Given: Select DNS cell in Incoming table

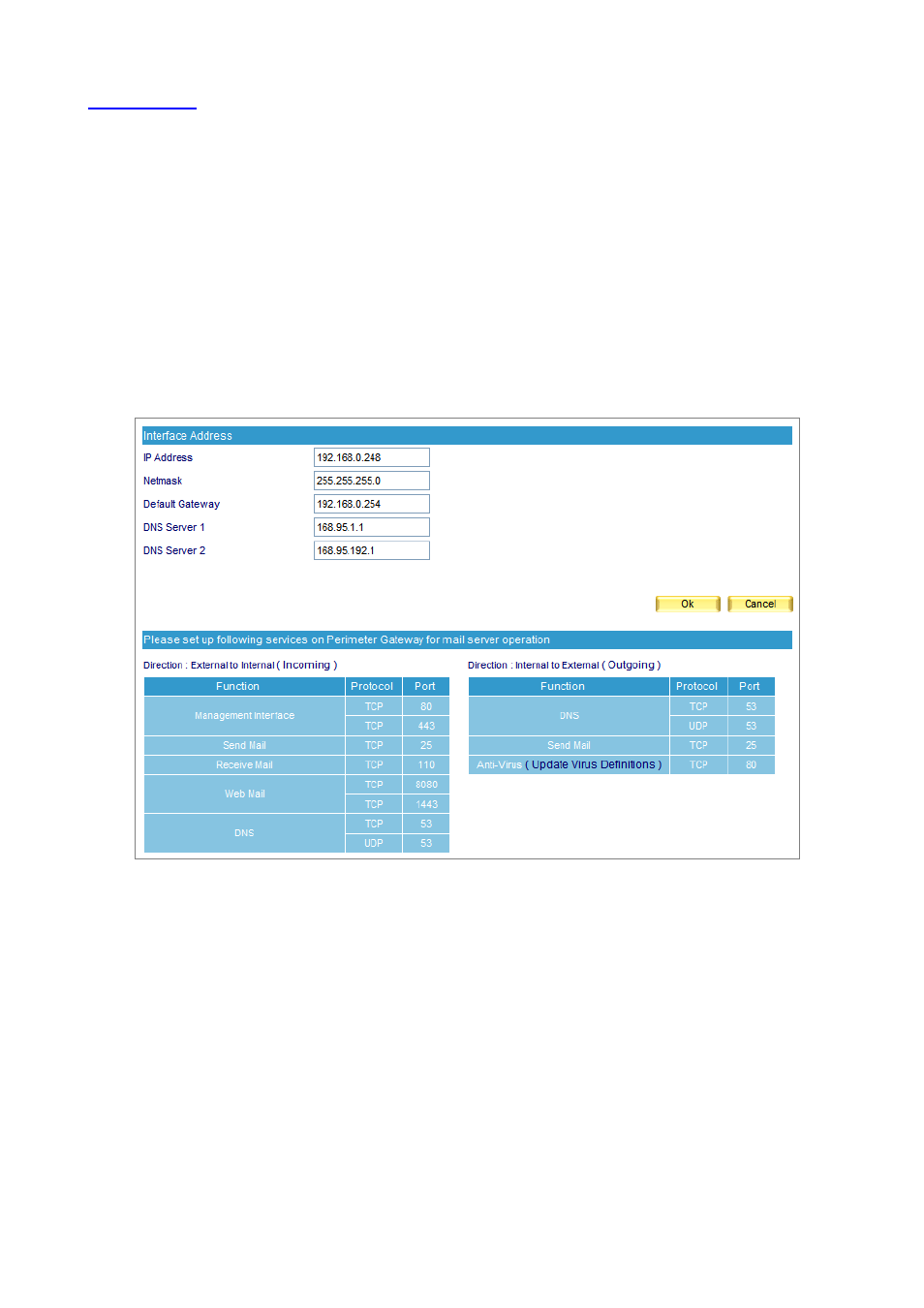Looking at the screenshot, I should click(x=244, y=833).
